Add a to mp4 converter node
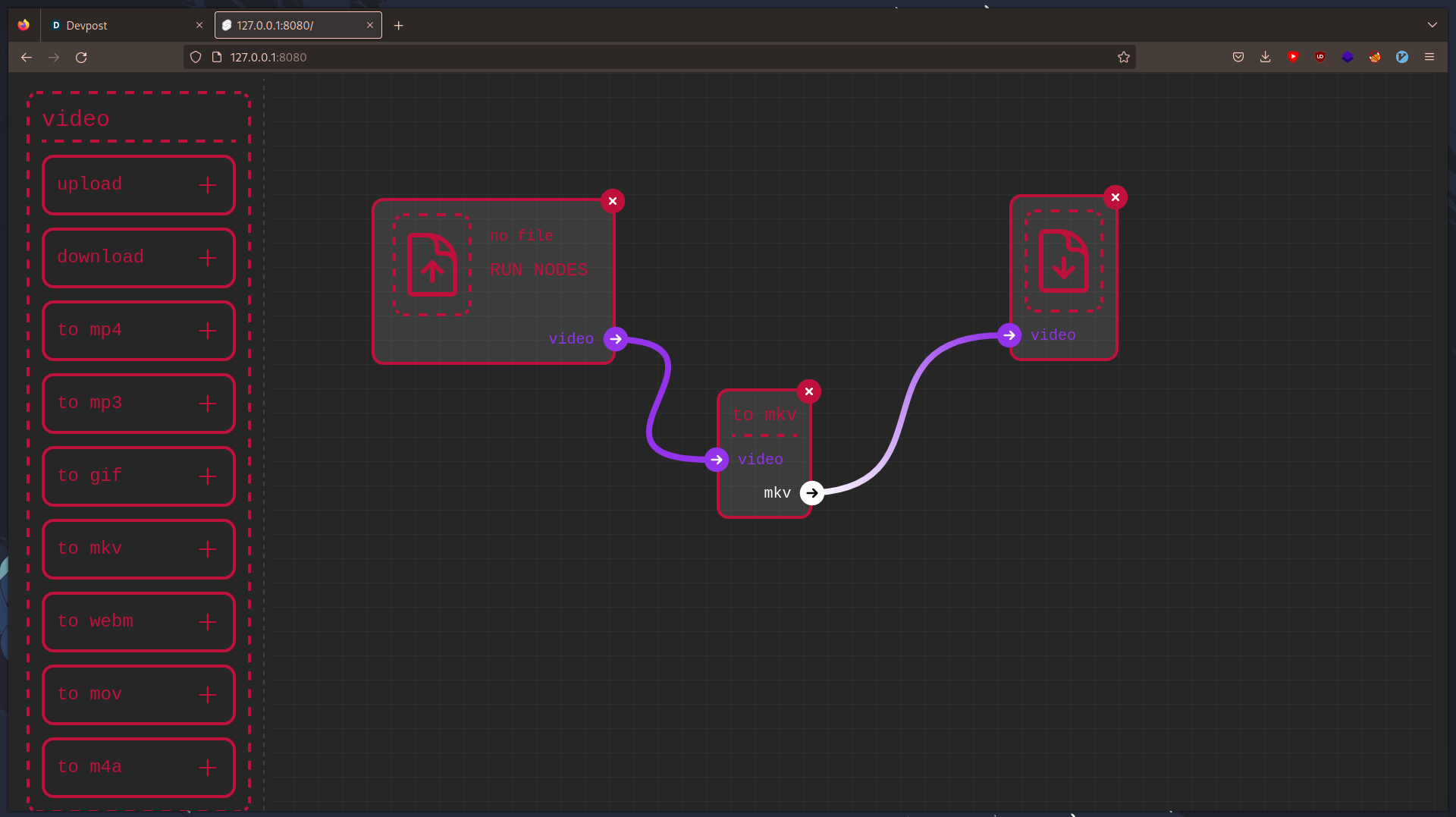 [x=139, y=331]
